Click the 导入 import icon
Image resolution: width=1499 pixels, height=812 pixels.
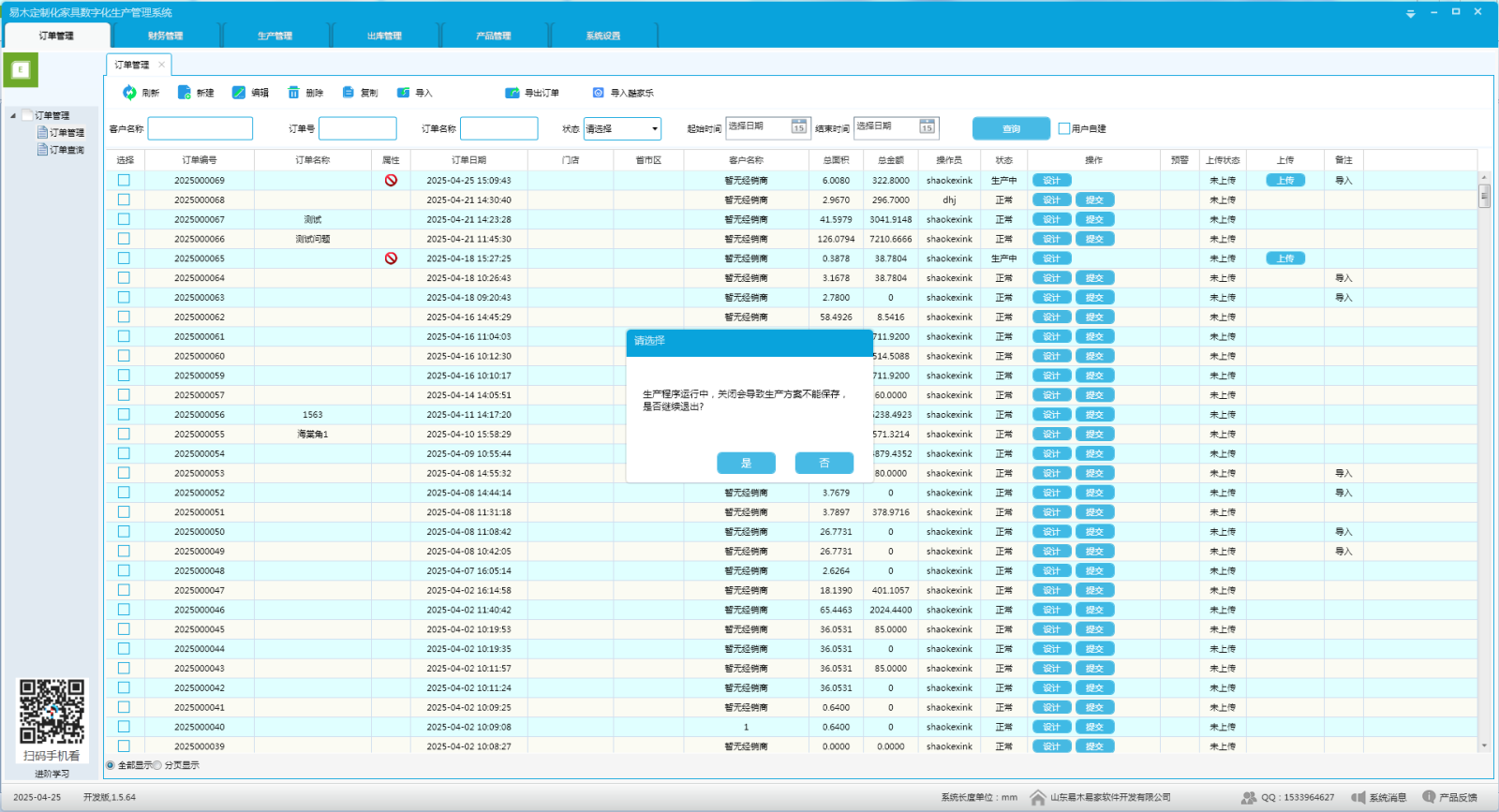pyautogui.click(x=403, y=93)
